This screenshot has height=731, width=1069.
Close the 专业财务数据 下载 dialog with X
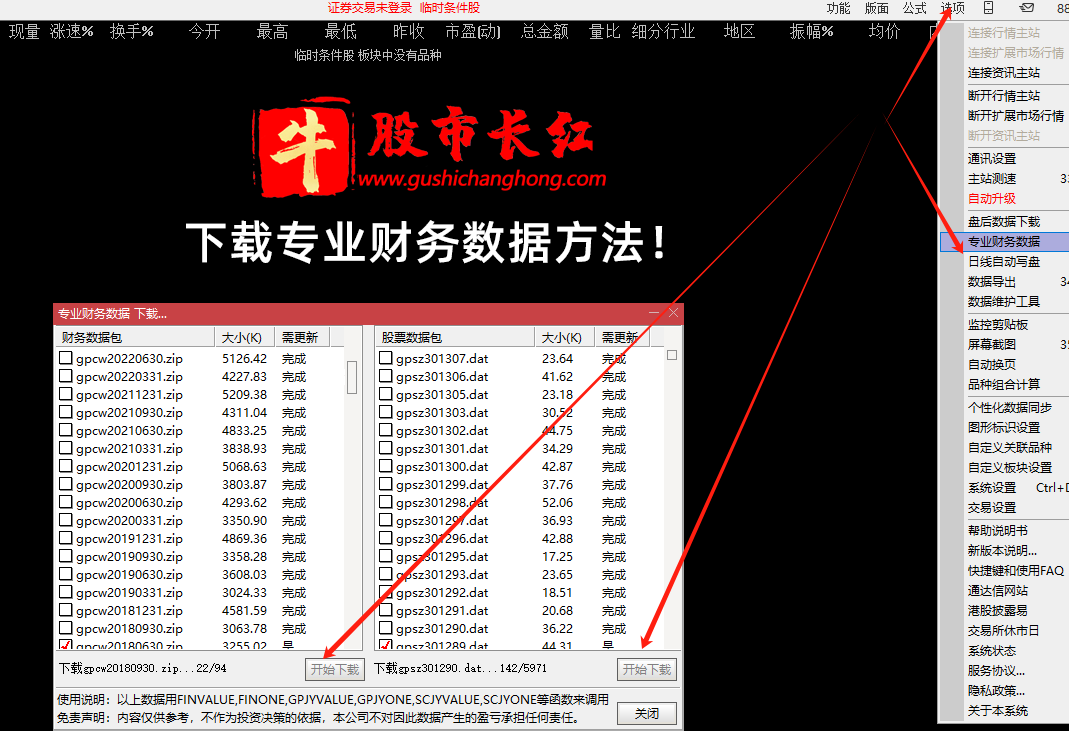[673, 313]
